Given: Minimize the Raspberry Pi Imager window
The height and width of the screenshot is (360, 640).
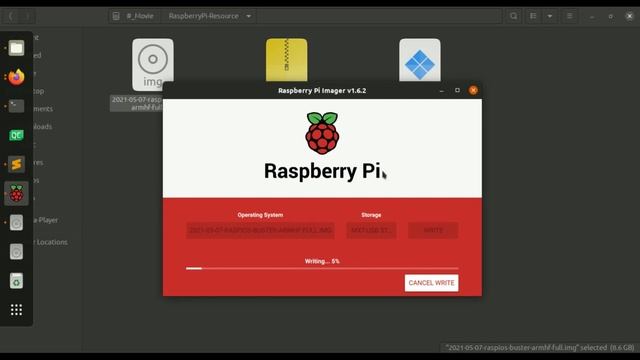Looking at the screenshot, I should tap(442, 91).
